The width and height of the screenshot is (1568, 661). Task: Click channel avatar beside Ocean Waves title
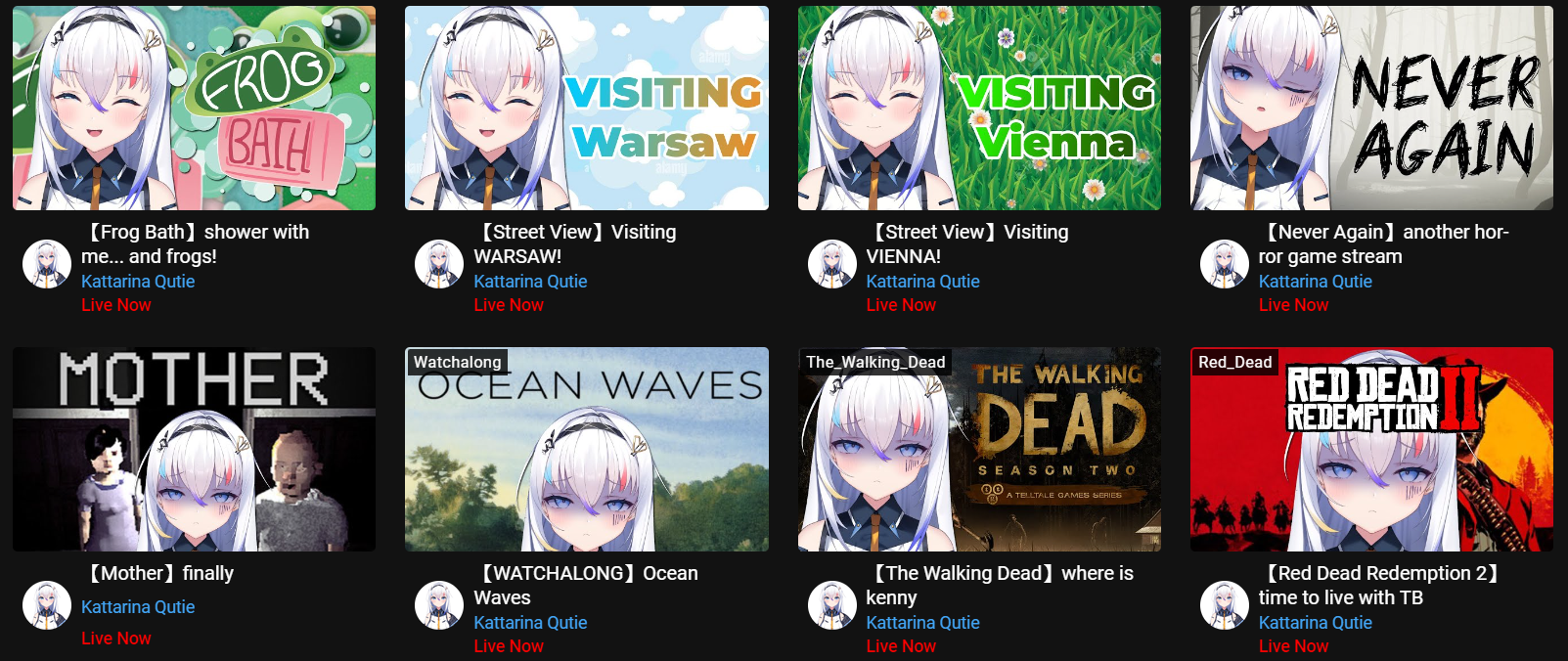tap(439, 605)
